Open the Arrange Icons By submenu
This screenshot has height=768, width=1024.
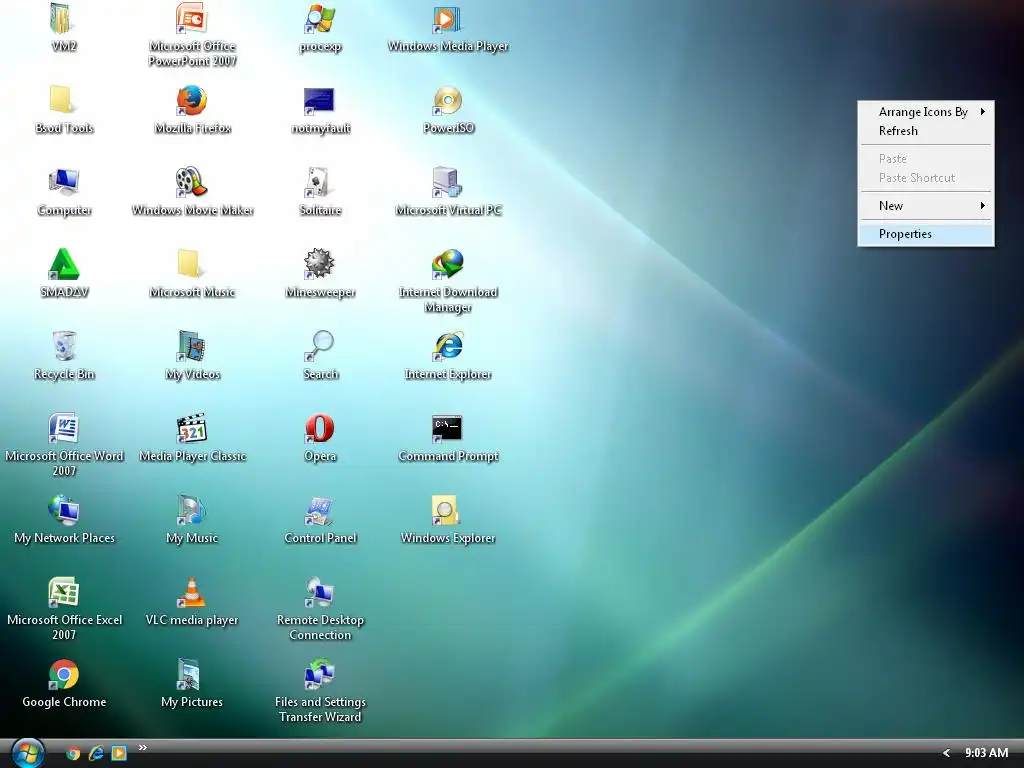click(x=926, y=112)
